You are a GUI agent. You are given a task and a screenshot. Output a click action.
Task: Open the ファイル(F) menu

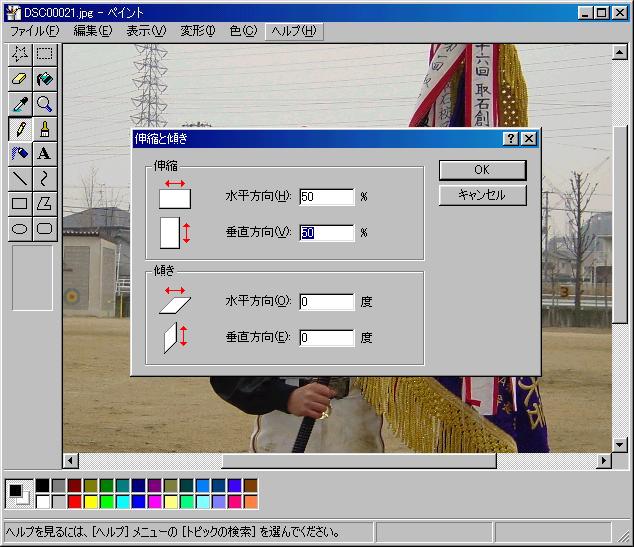pyautogui.click(x=34, y=31)
